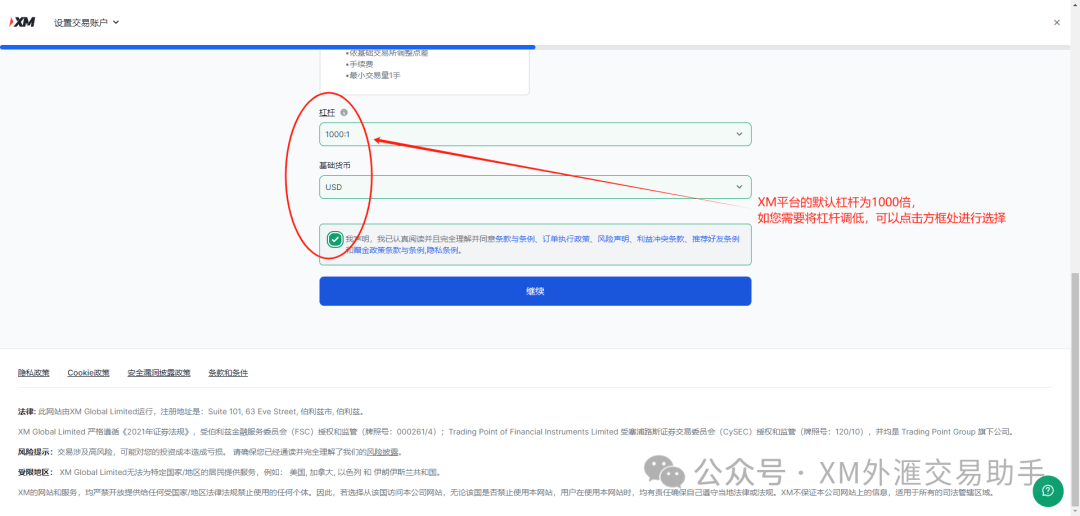Open the leverage 1000:1 dropdown
Viewport: 1080px width, 516px height.
[x=535, y=134]
